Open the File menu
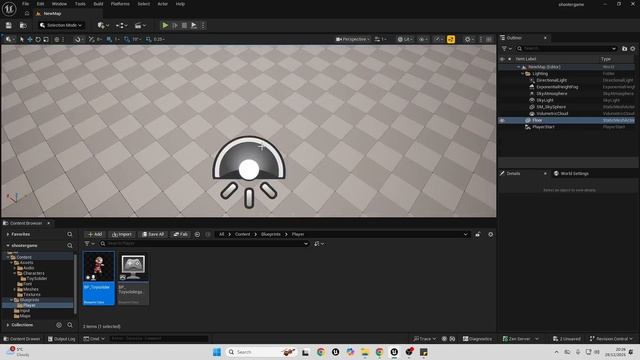This screenshot has width=640, height=360. [x=25, y=4]
